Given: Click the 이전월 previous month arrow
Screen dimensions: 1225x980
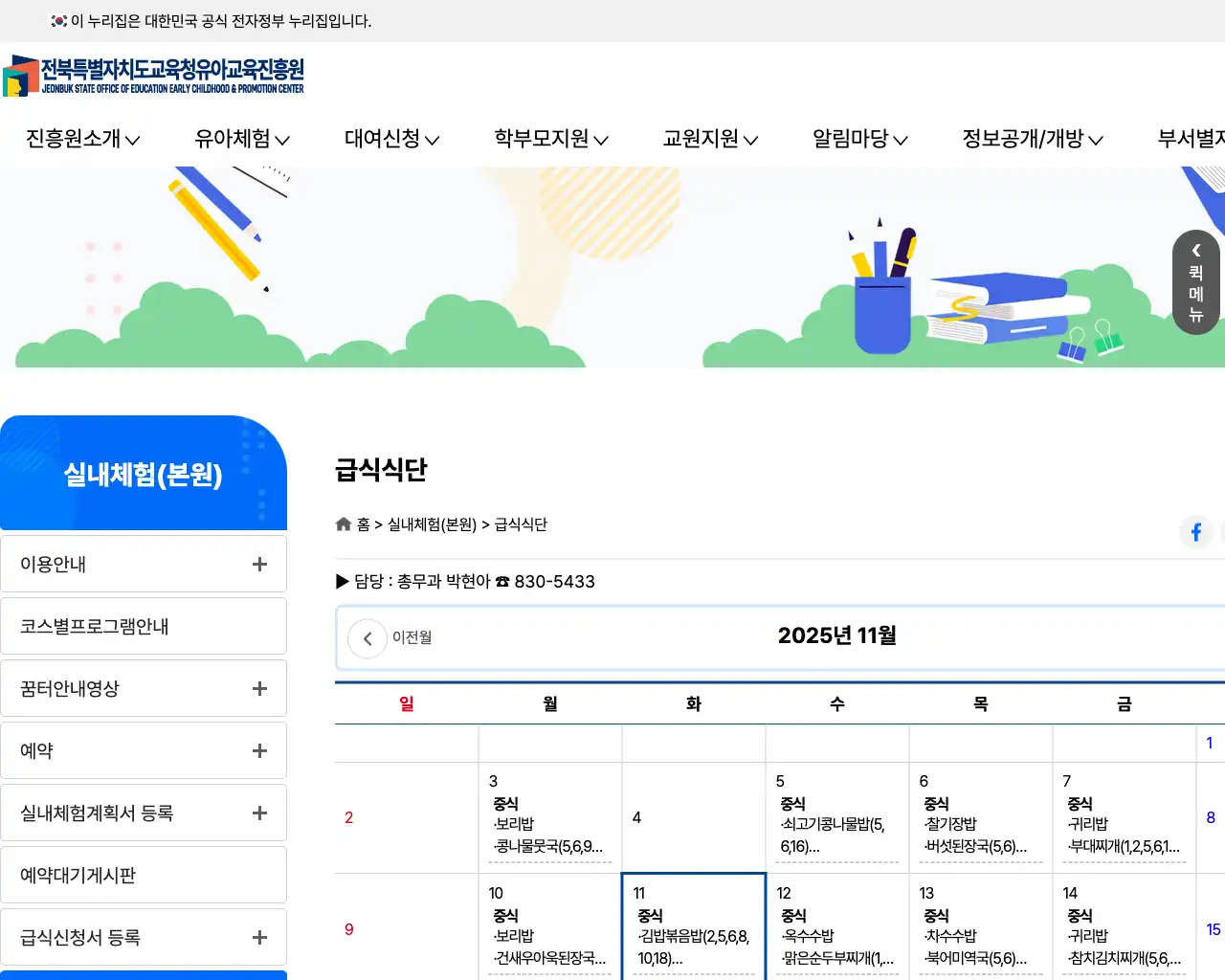Looking at the screenshot, I should tap(367, 637).
